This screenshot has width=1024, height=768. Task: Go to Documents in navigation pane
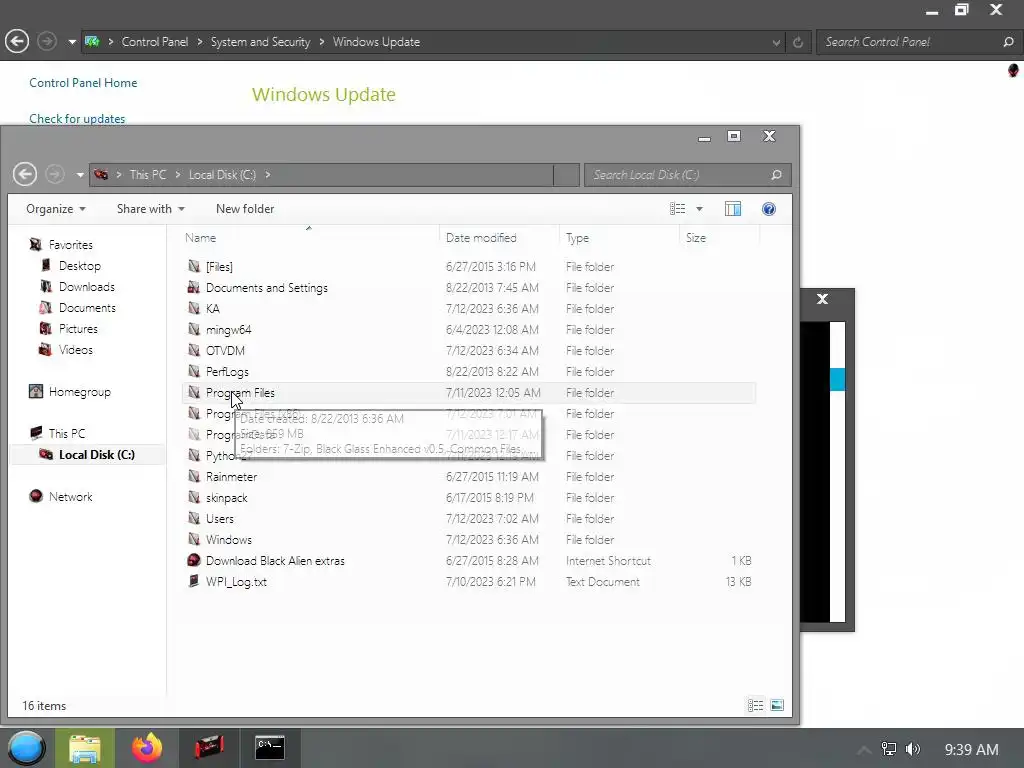[87, 308]
